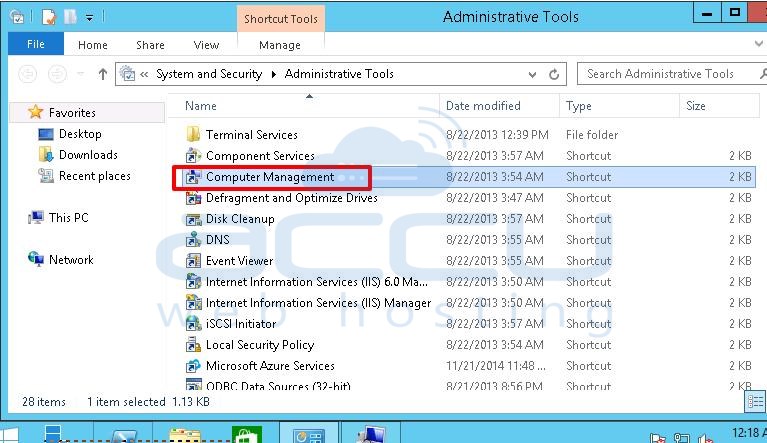This screenshot has height=443, width=767.
Task: Click the File folder type of Terminal Services
Action: pos(592,134)
